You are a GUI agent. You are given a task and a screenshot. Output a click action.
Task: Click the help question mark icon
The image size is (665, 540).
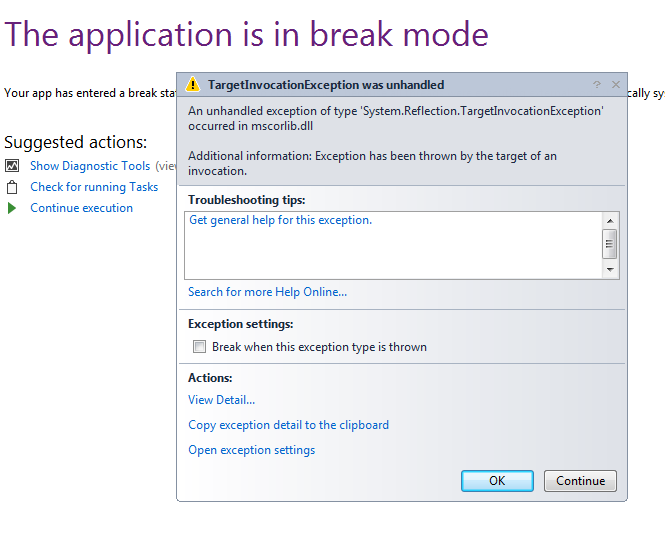click(597, 85)
